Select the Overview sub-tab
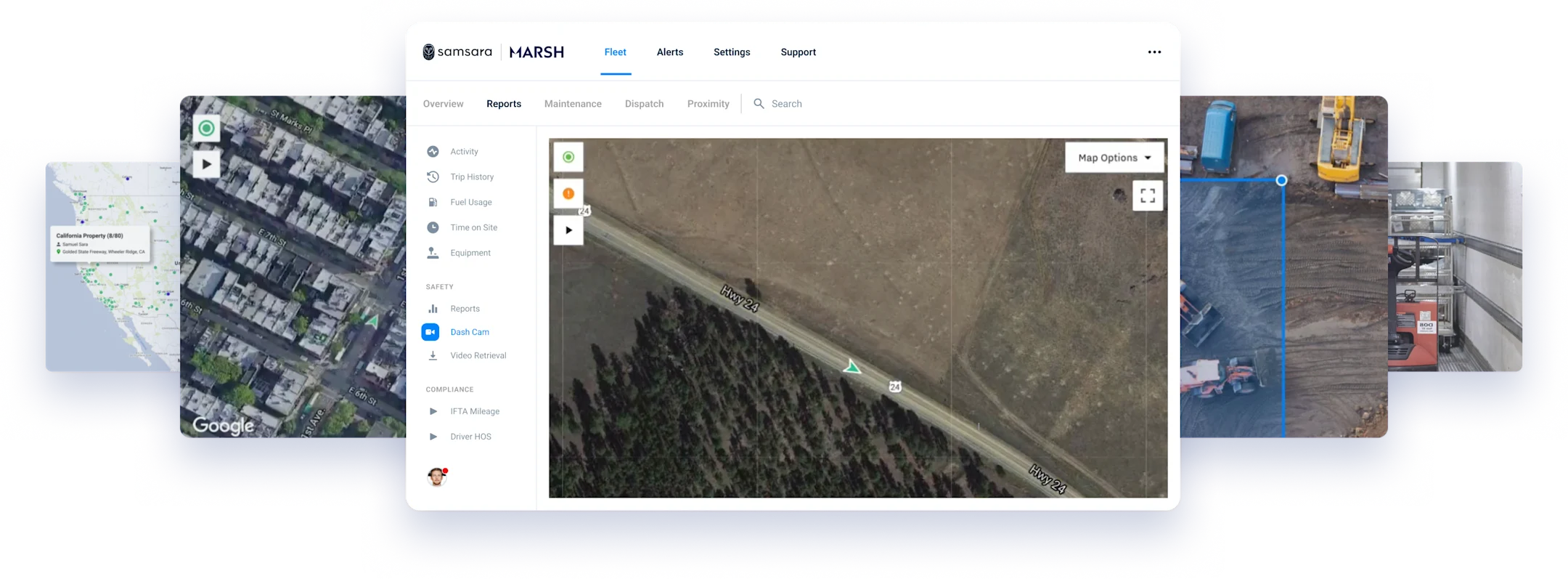Screen dimensions: 1568x579 point(443,104)
